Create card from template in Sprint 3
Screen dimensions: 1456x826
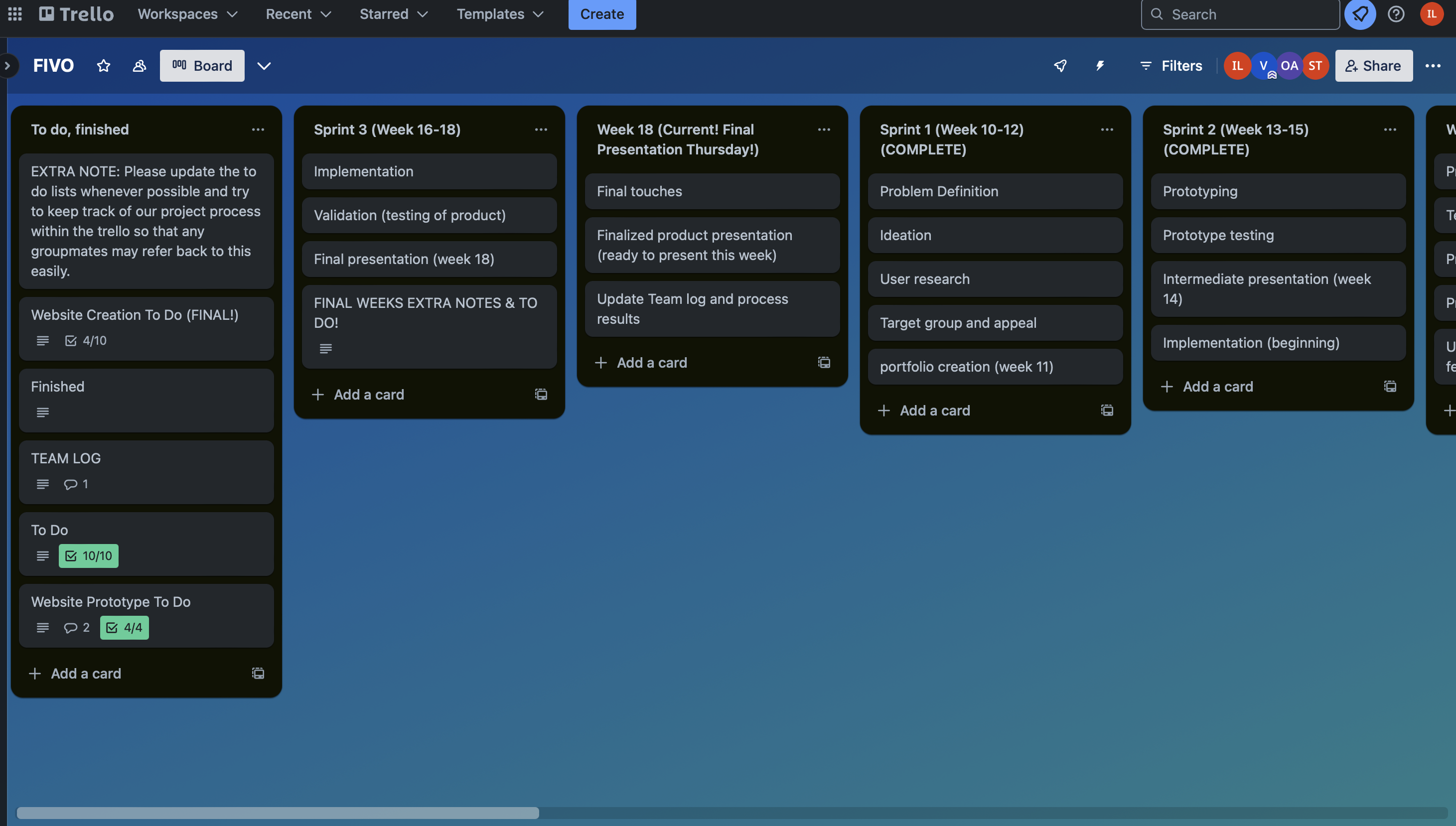pos(541,394)
